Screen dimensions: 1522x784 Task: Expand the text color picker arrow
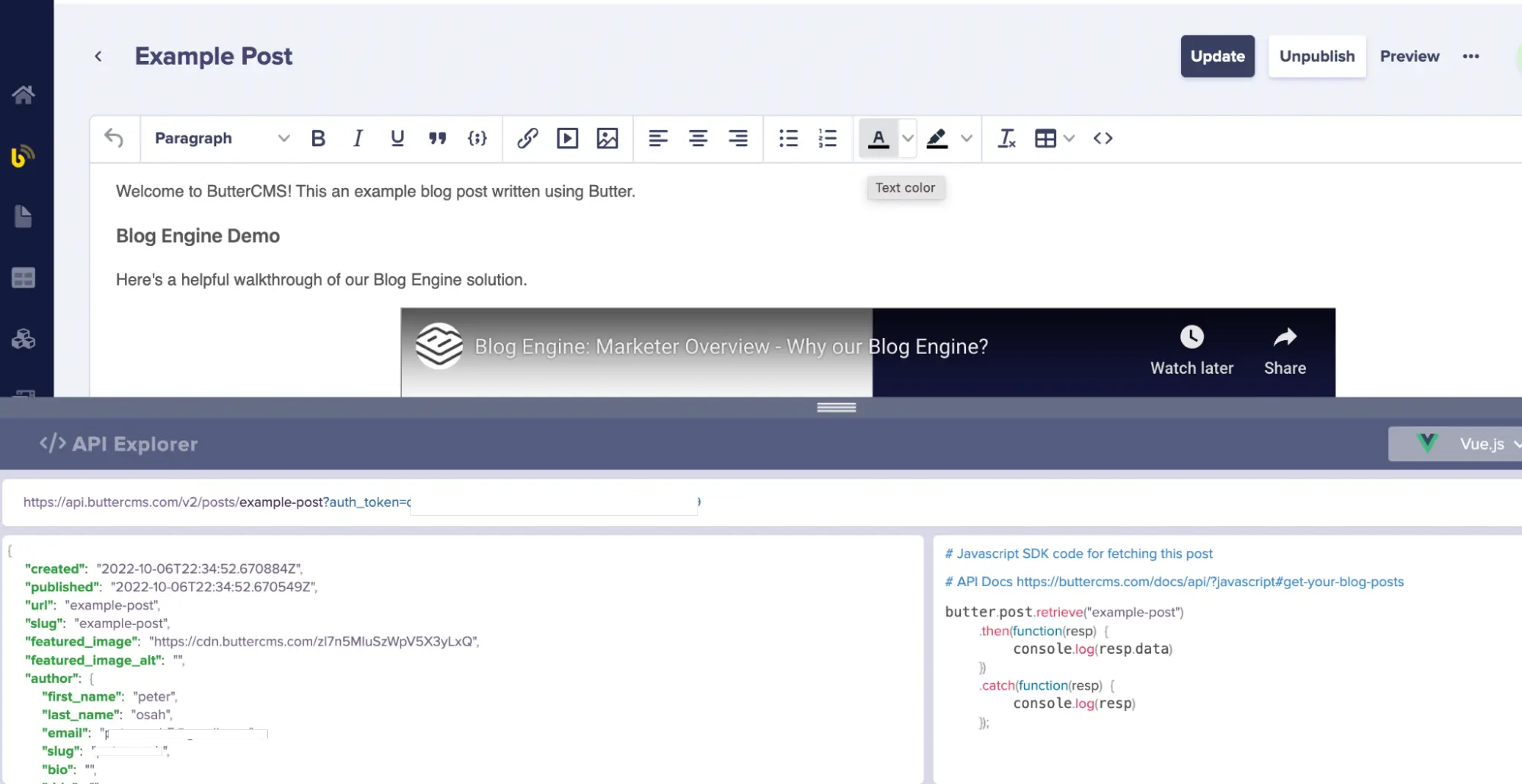coord(907,138)
